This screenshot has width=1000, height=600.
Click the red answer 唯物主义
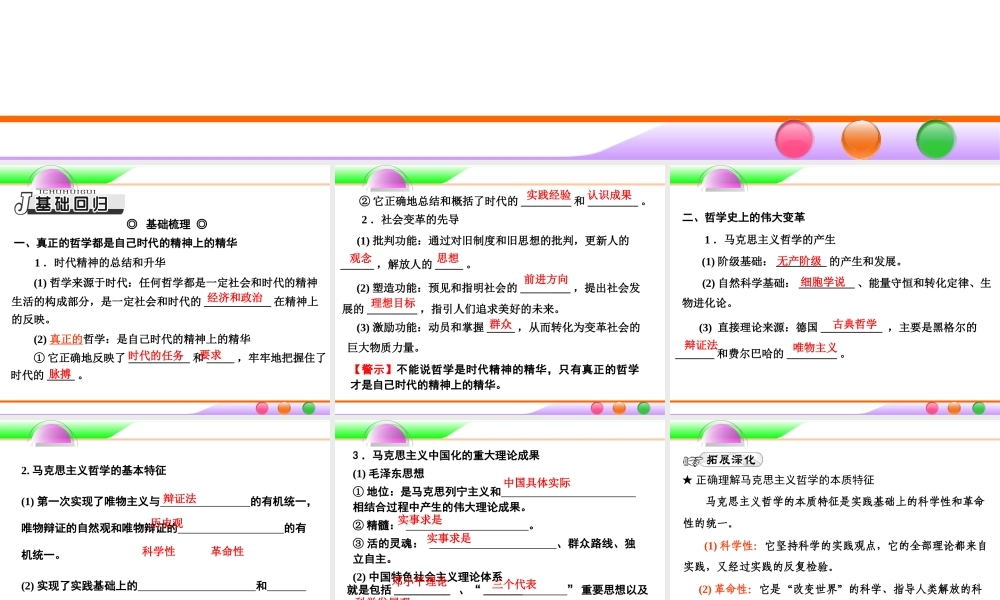coord(814,348)
